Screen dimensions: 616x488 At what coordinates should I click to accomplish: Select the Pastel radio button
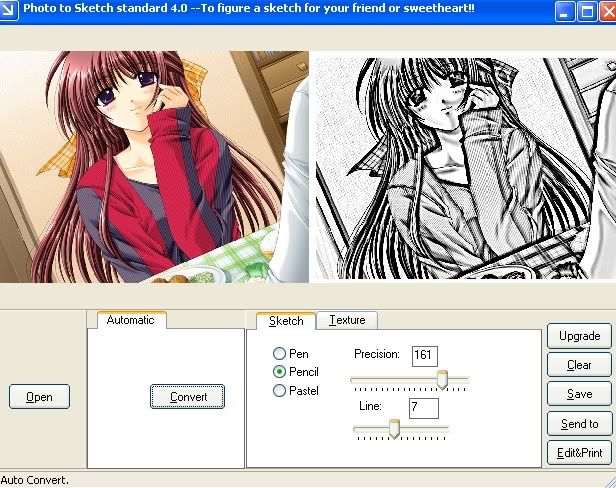coord(279,391)
